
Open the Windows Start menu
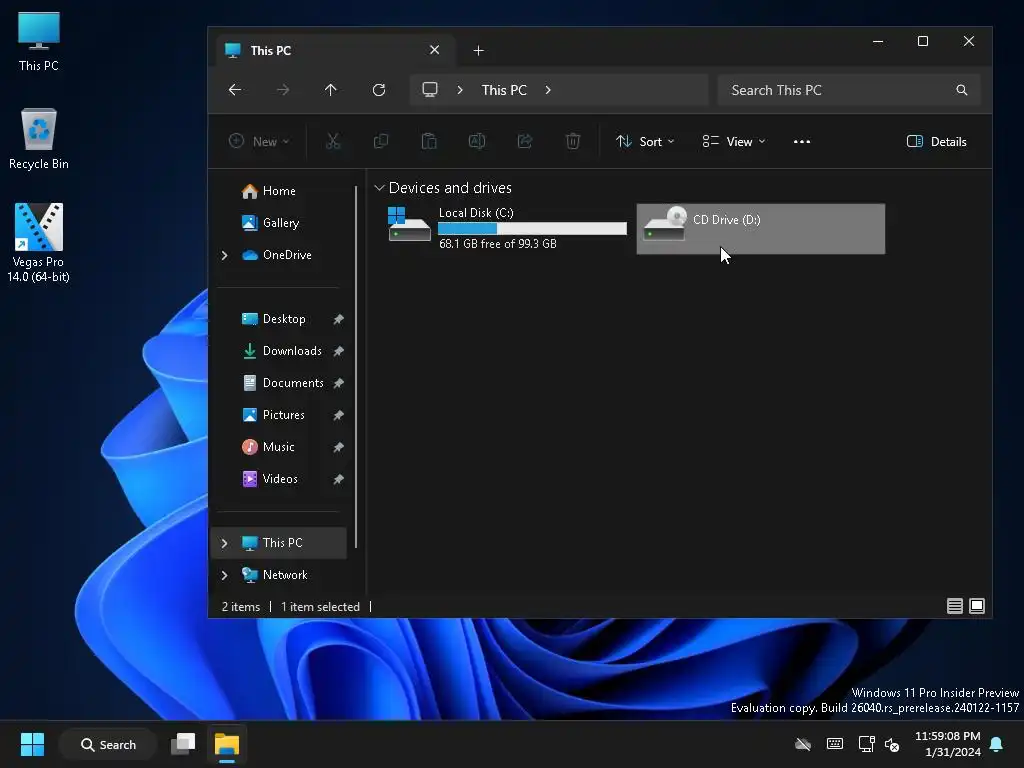point(32,744)
